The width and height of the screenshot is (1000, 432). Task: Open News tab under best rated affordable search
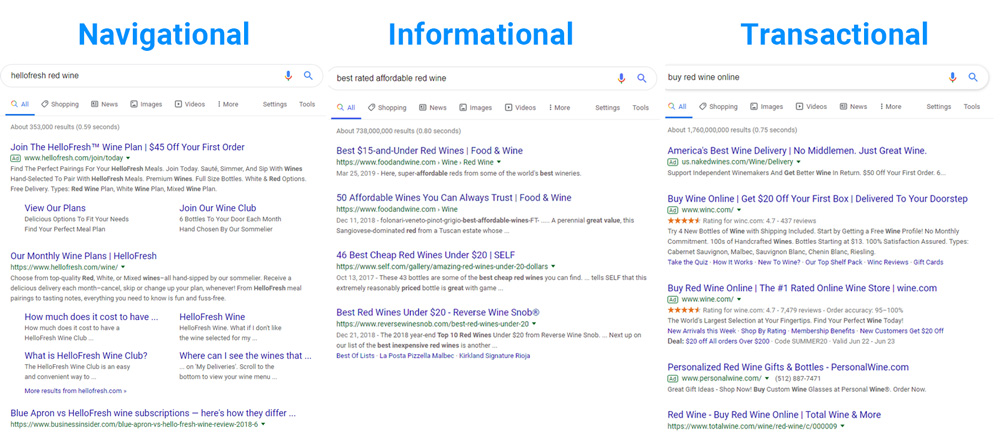point(433,108)
